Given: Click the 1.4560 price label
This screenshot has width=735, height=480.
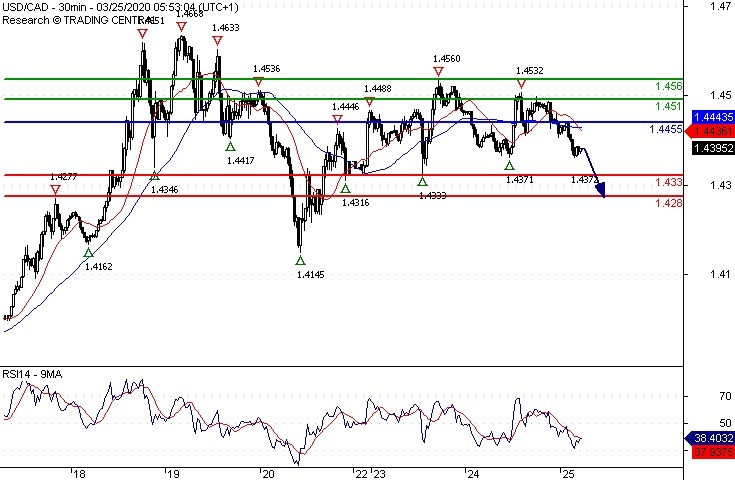Looking at the screenshot, I should (x=447, y=59).
